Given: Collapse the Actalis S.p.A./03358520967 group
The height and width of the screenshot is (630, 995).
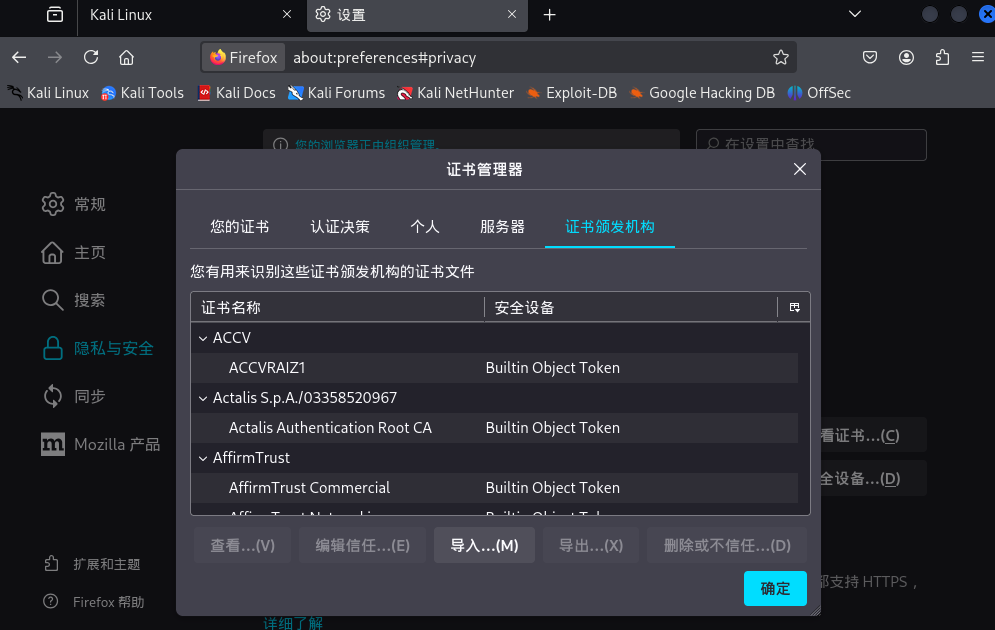Looking at the screenshot, I should tap(203, 398).
